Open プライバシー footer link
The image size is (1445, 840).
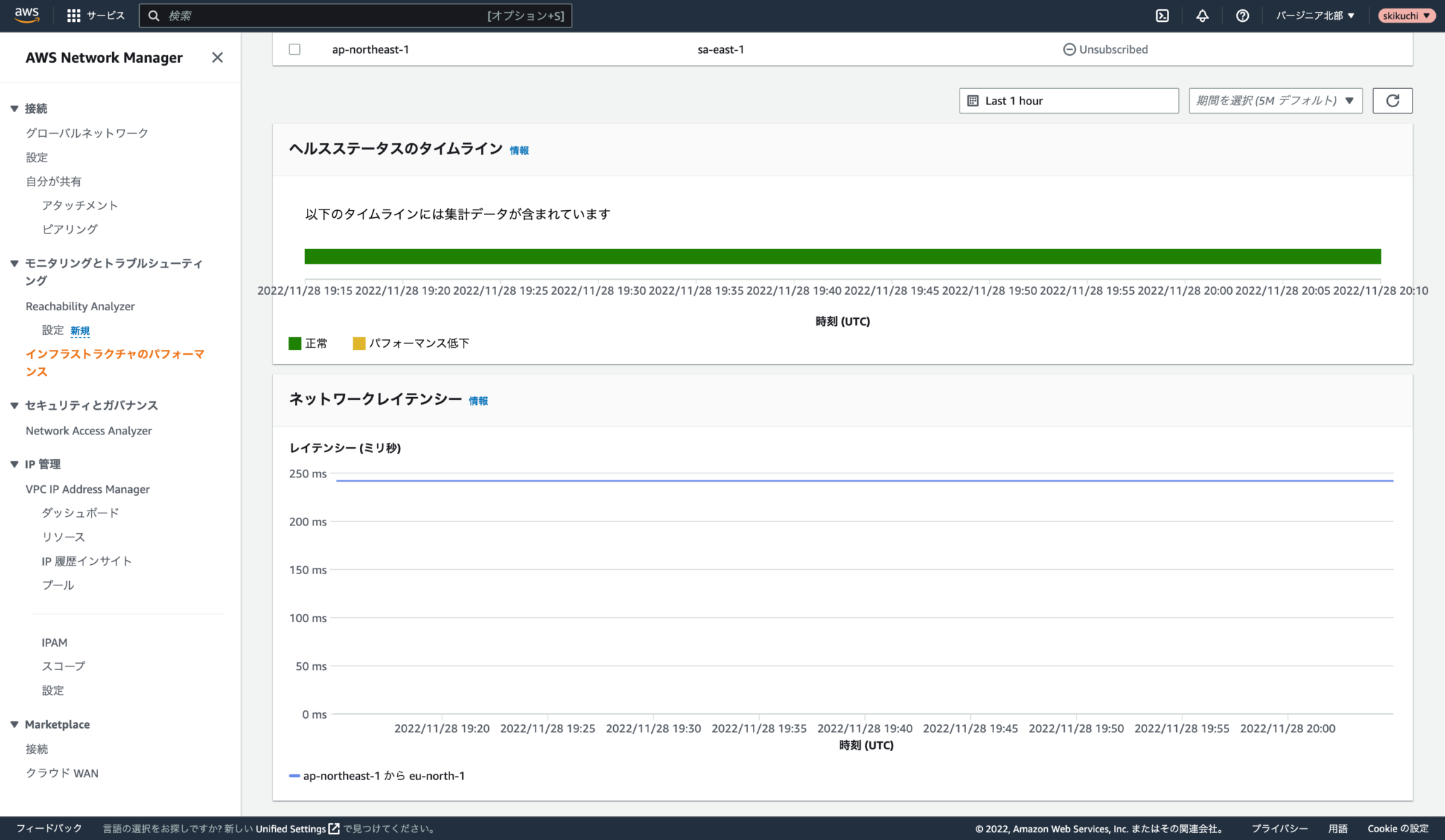[x=1279, y=828]
